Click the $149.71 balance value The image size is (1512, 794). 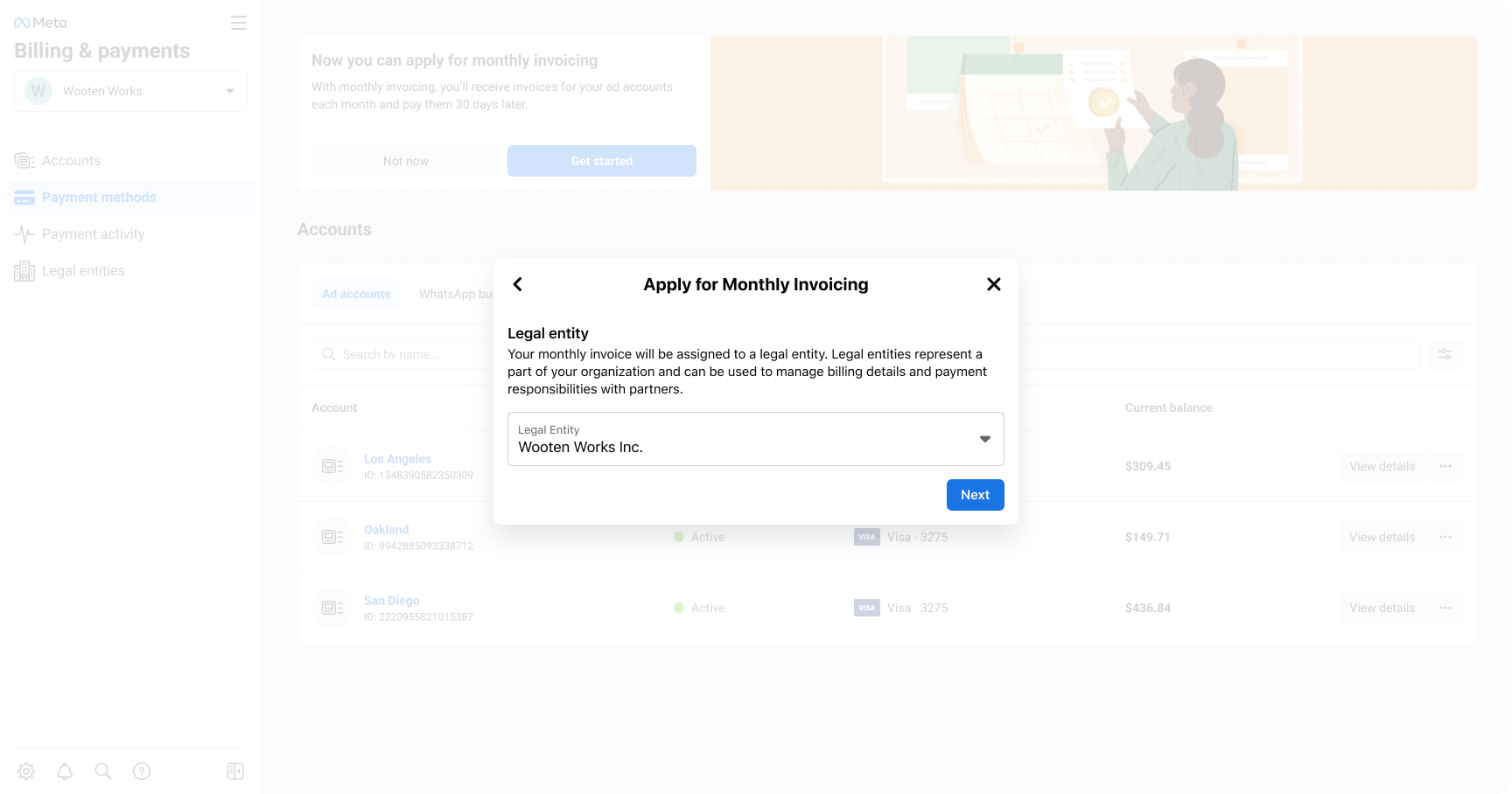coord(1148,537)
